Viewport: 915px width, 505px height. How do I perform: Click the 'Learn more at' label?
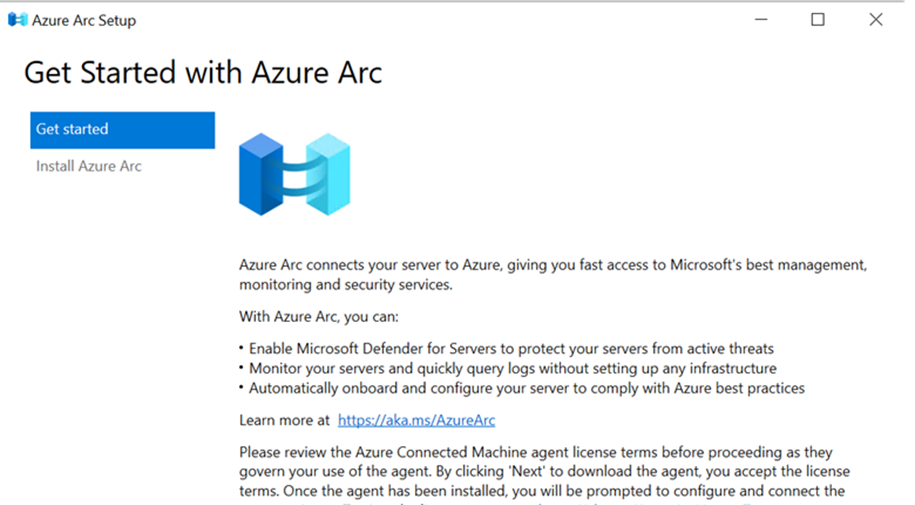point(283,420)
